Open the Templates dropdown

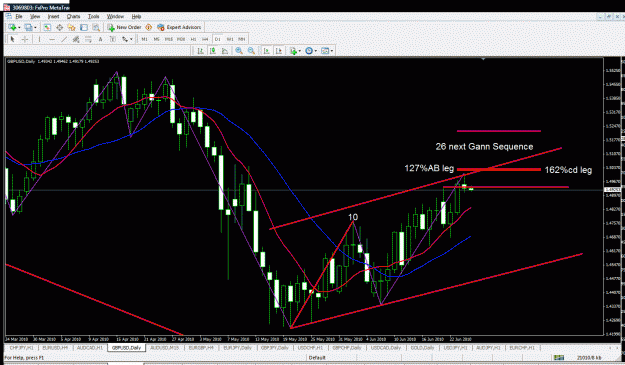[327, 51]
